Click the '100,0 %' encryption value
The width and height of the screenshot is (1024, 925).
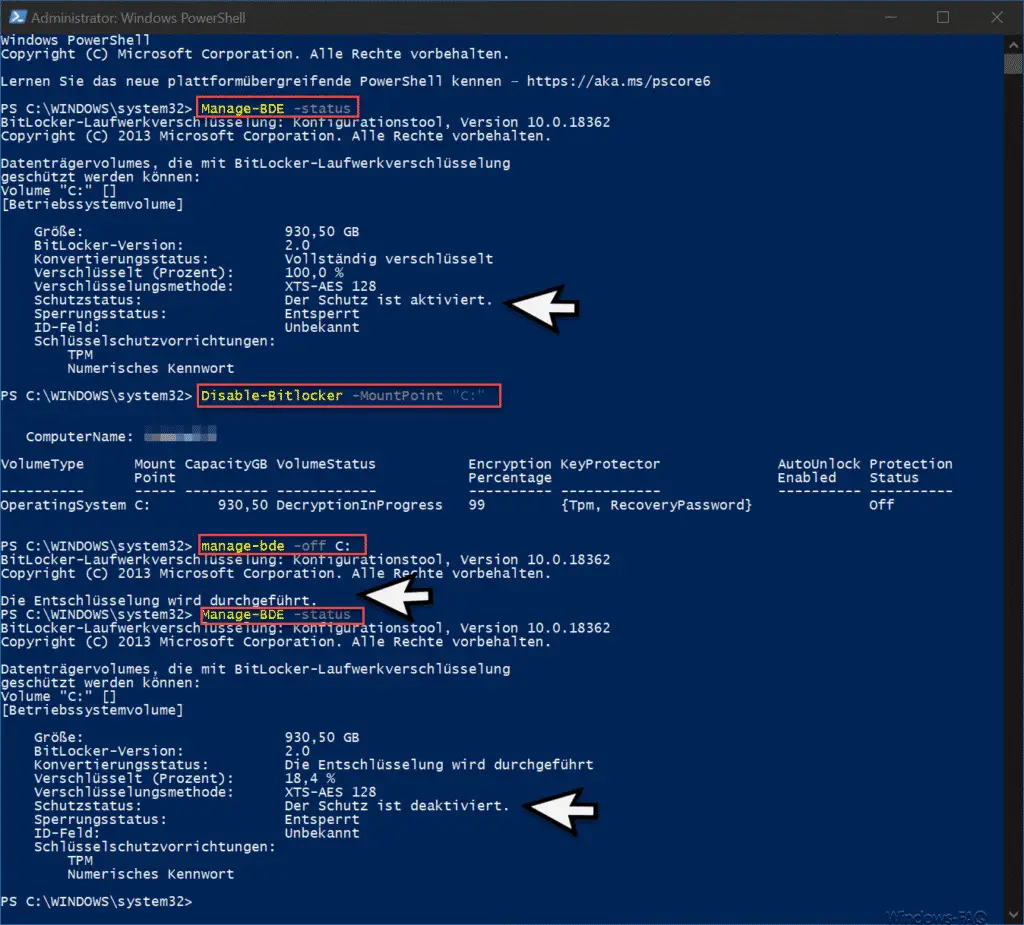pos(313,272)
